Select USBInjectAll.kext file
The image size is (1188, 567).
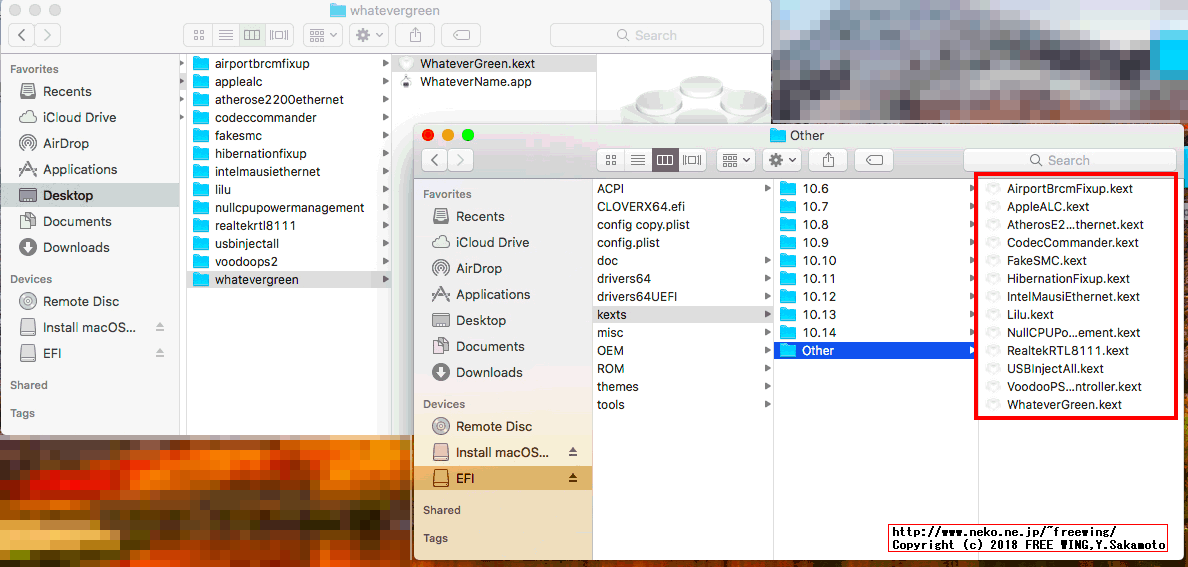point(1055,368)
